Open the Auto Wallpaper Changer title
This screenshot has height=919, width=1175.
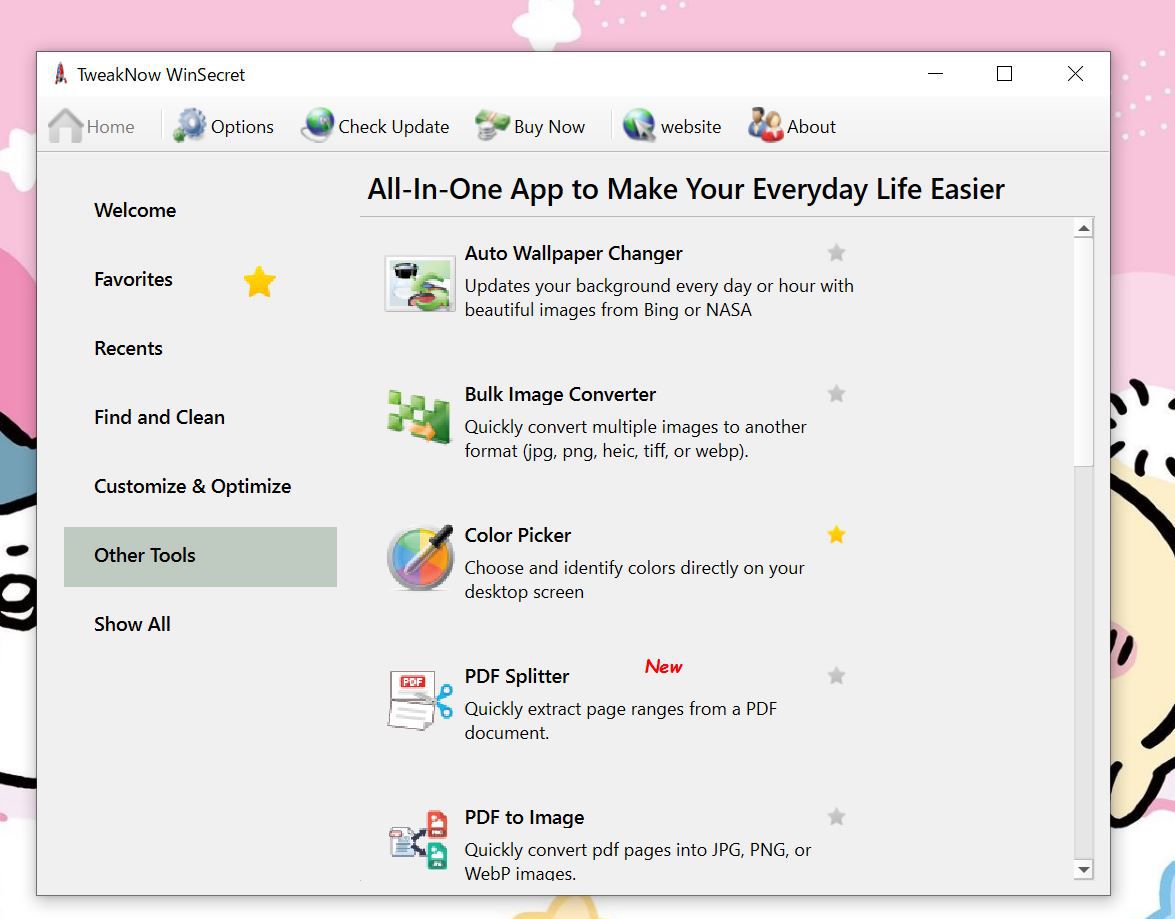[x=573, y=253]
